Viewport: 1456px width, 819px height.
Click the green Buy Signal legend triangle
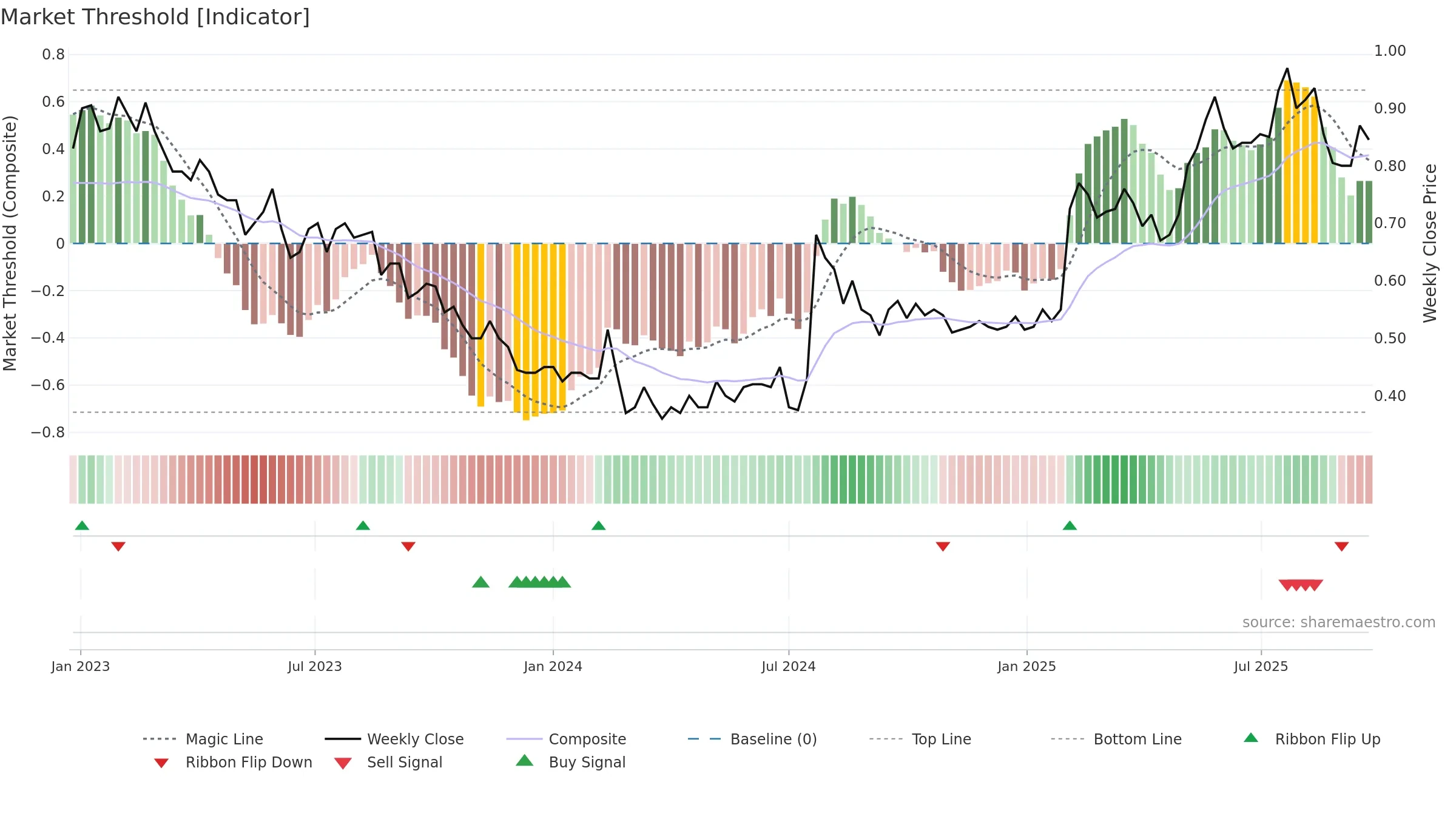(x=525, y=760)
